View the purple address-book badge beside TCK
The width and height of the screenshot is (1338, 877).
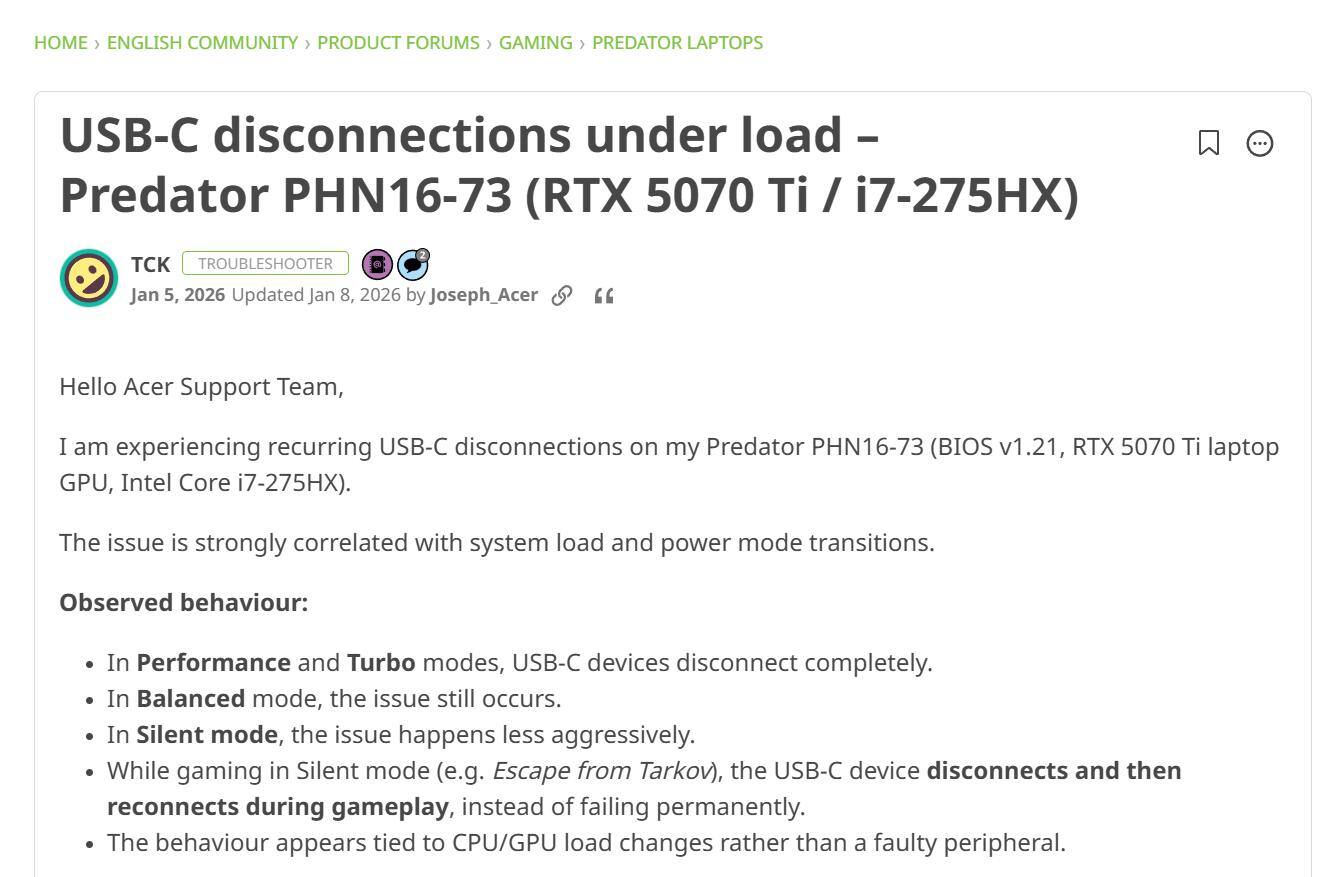pos(377,264)
